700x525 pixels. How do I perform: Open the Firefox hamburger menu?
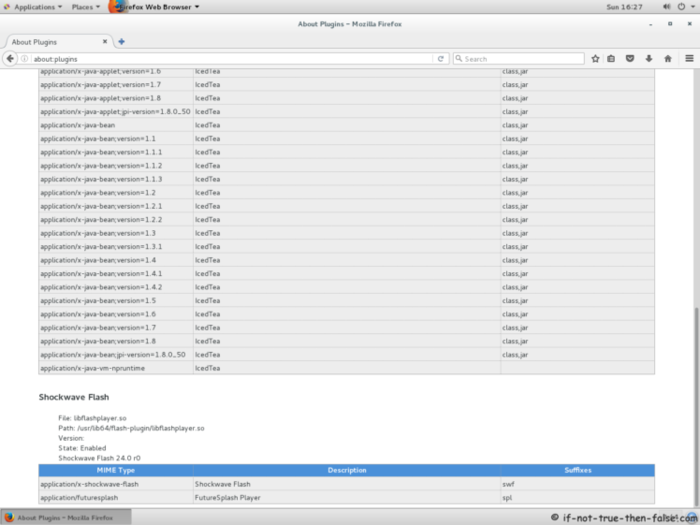[689, 58]
